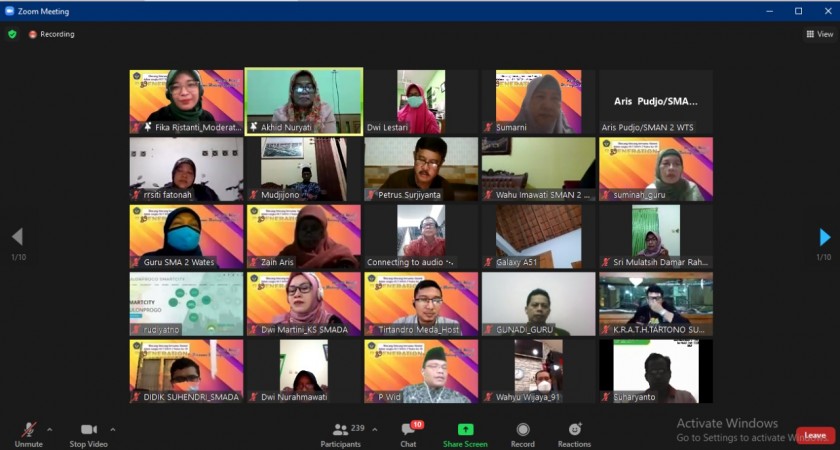Select Sri Mulatsih Damar Rah video tile
The image size is (840, 450).
(x=656, y=237)
